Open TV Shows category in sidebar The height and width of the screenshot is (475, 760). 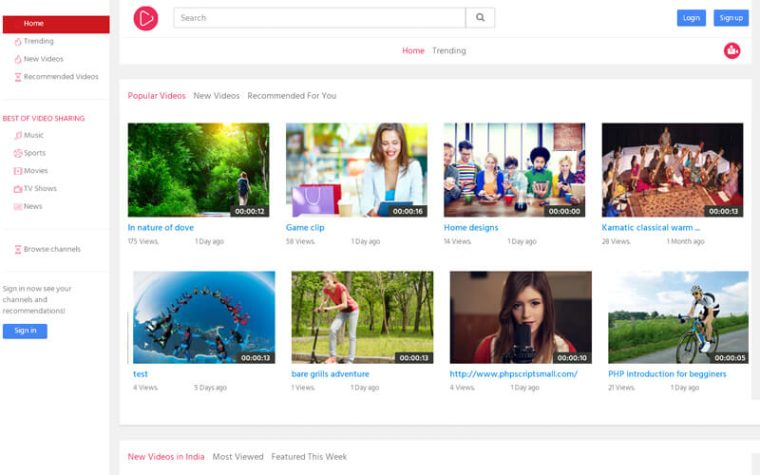pos(40,189)
